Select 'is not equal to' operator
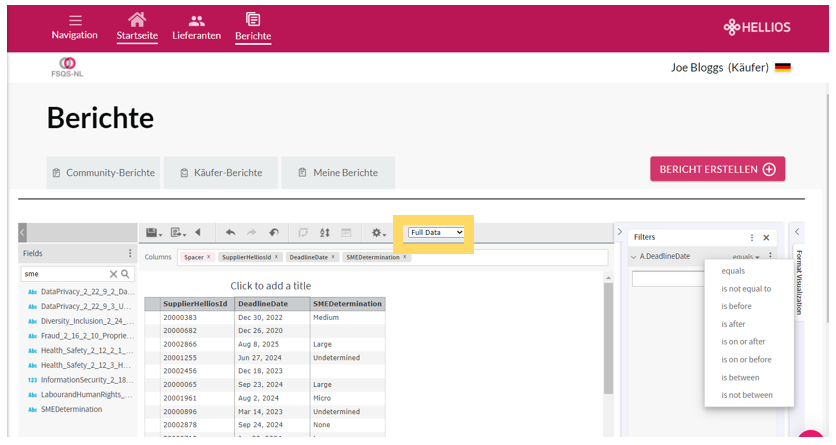836x445 pixels. 746,289
